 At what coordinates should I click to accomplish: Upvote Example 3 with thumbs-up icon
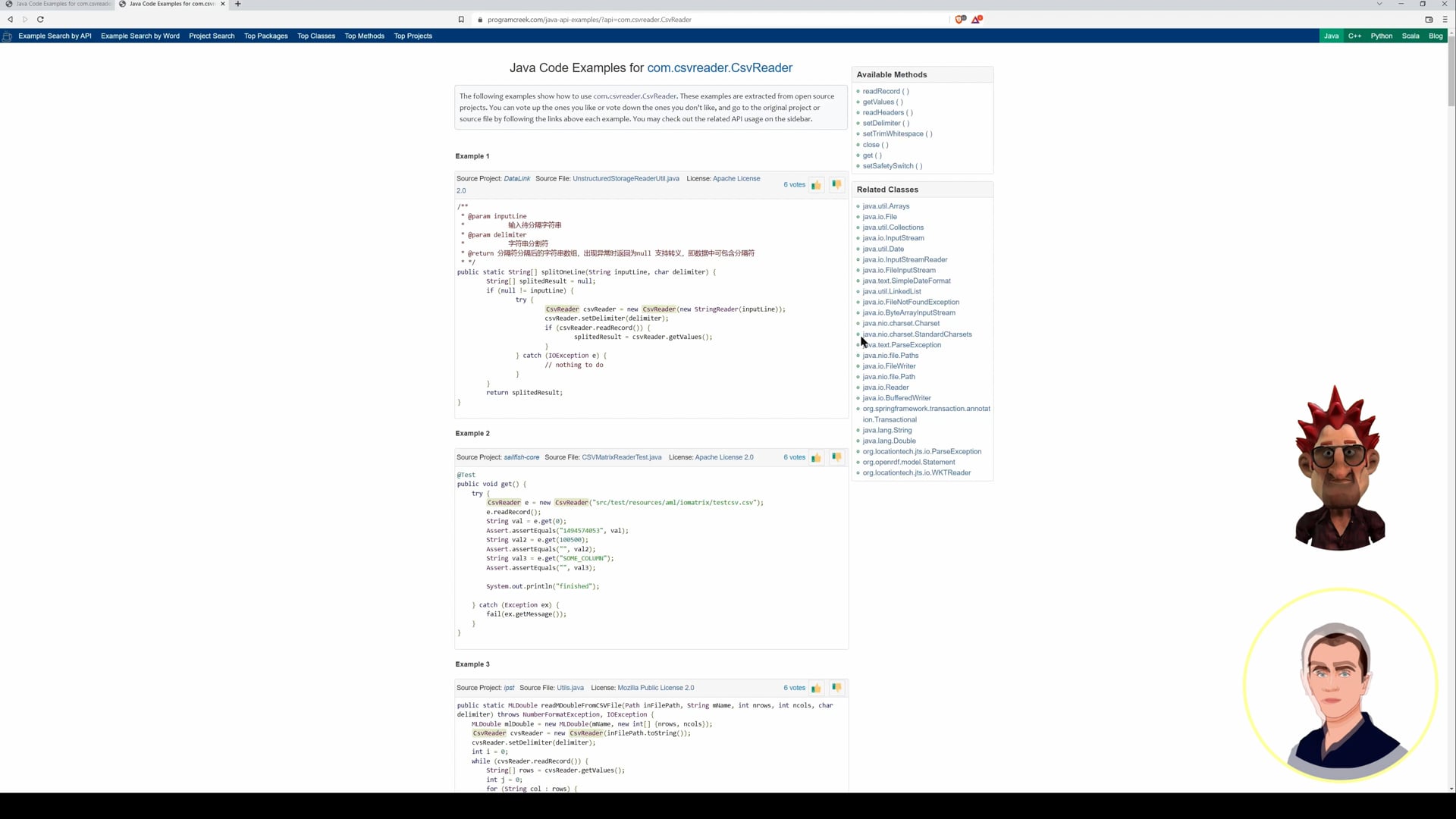816,689
